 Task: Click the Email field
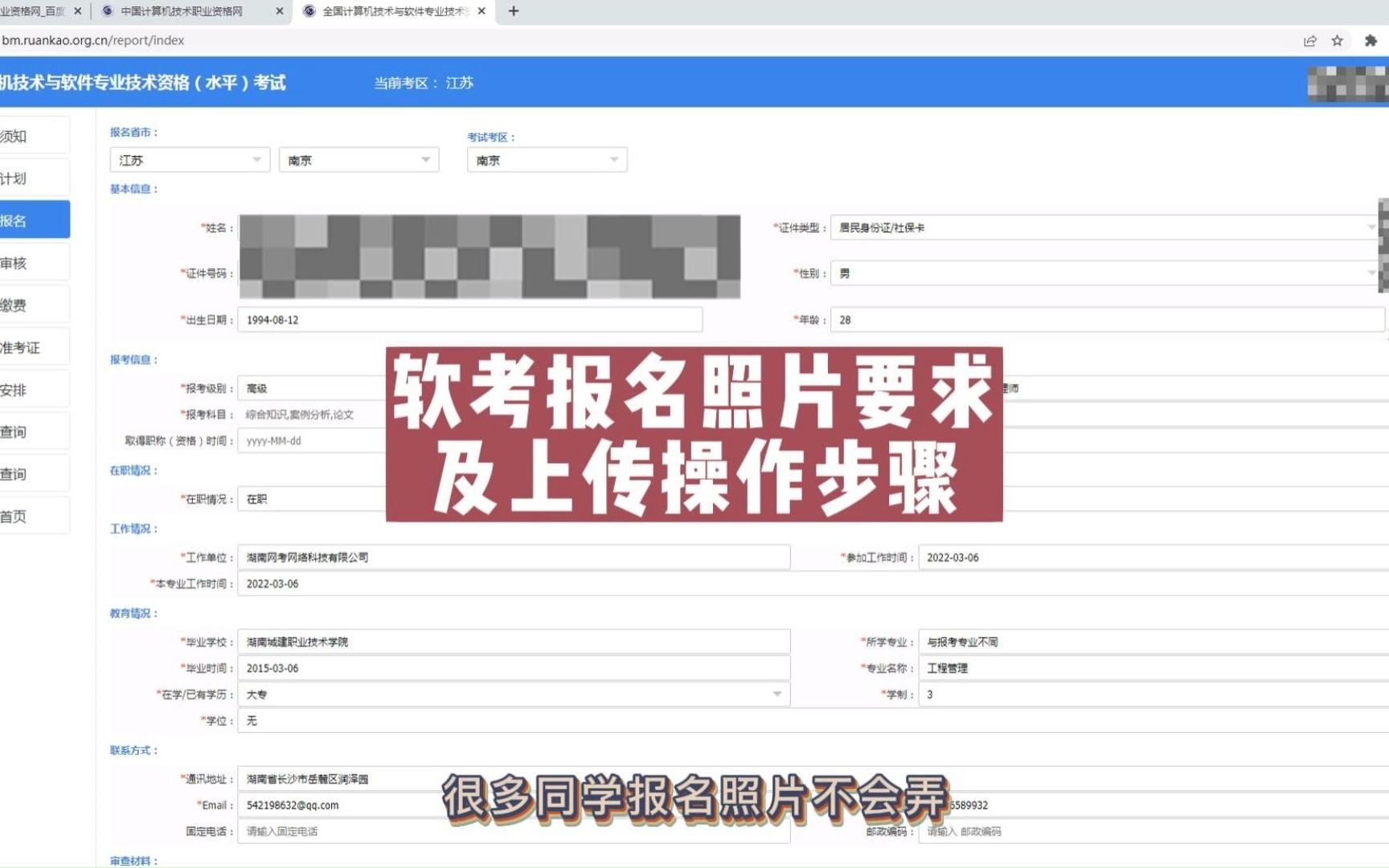click(x=514, y=805)
